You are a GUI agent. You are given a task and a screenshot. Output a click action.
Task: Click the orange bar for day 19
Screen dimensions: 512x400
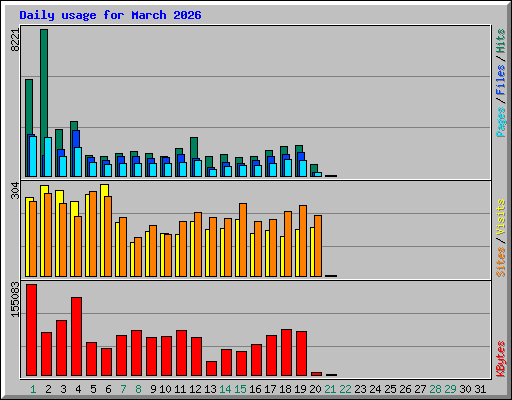click(303, 241)
